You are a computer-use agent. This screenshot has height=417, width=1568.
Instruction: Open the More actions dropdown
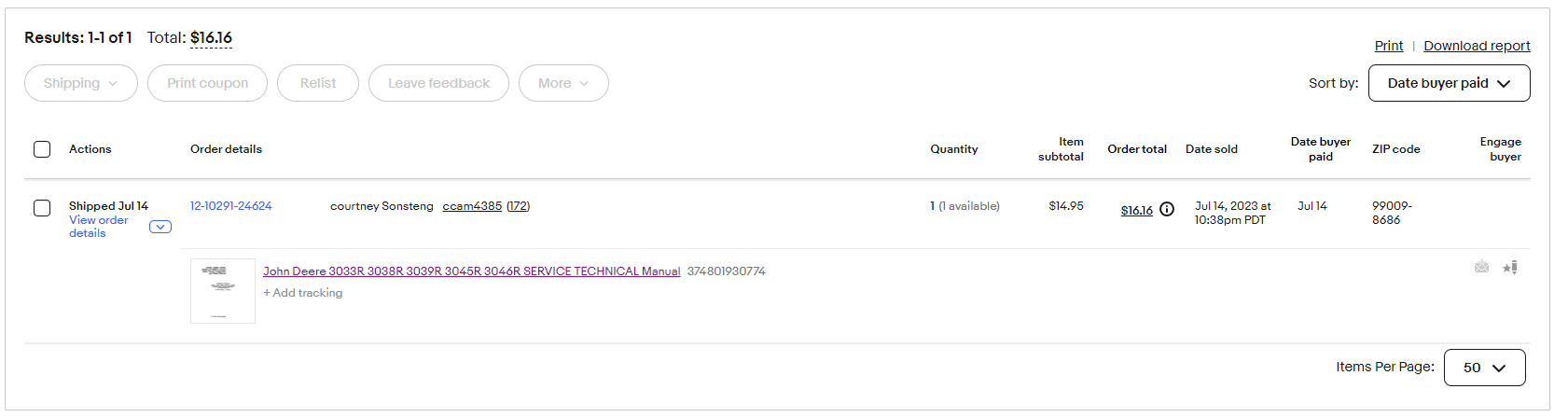coord(563,83)
